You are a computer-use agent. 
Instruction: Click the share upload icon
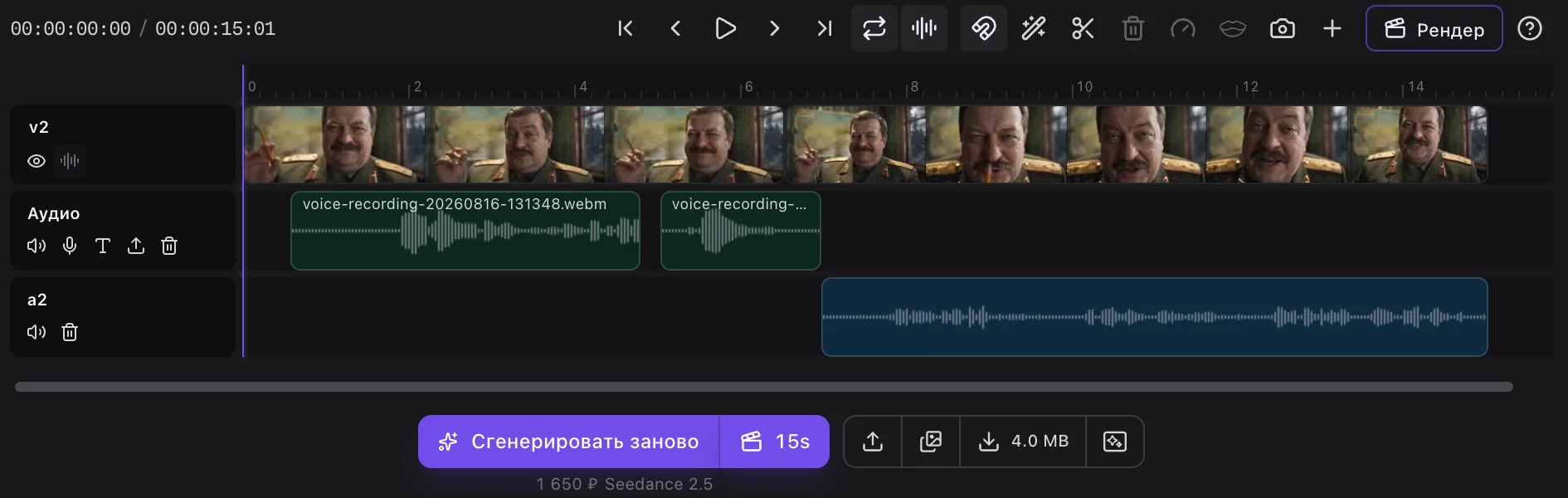point(873,442)
